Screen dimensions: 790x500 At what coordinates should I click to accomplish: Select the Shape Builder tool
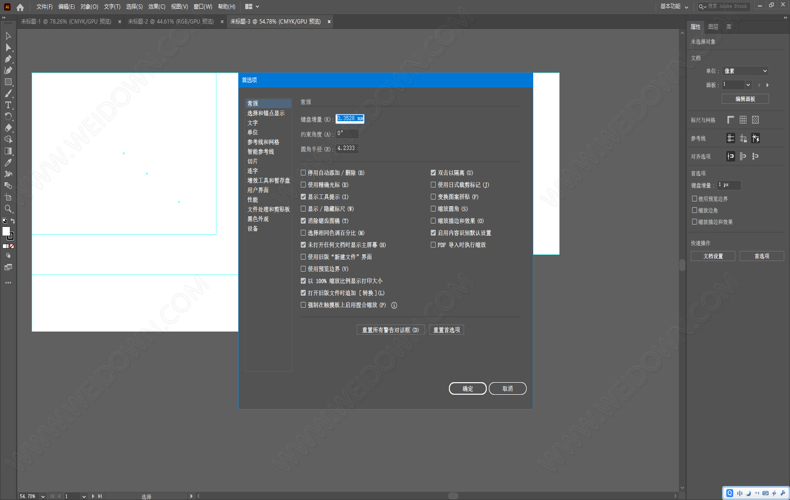tap(8, 140)
